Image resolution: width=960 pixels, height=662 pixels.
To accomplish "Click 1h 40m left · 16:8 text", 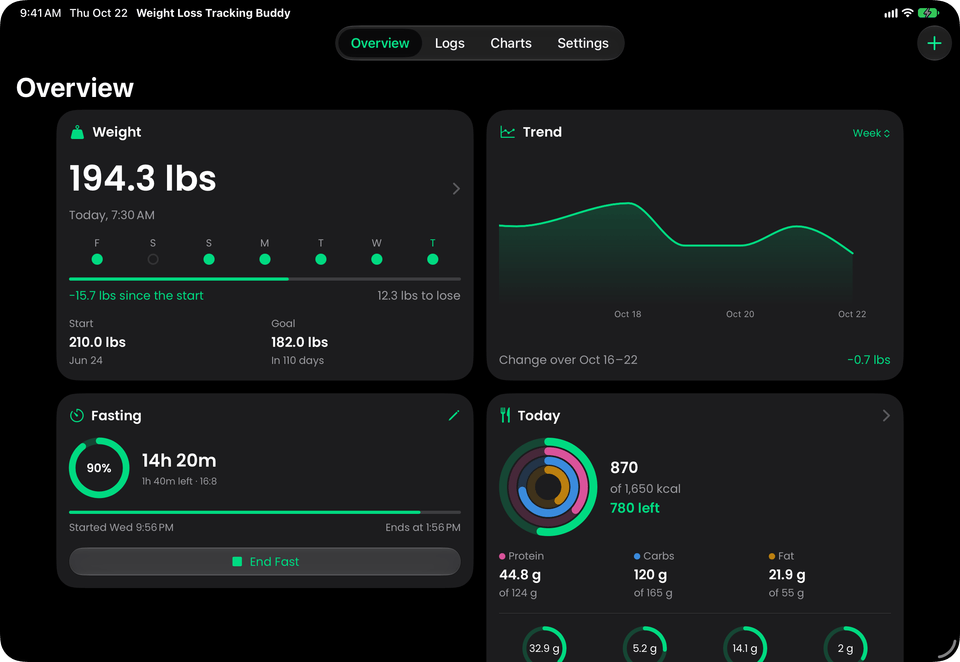I will click(x=179, y=481).
